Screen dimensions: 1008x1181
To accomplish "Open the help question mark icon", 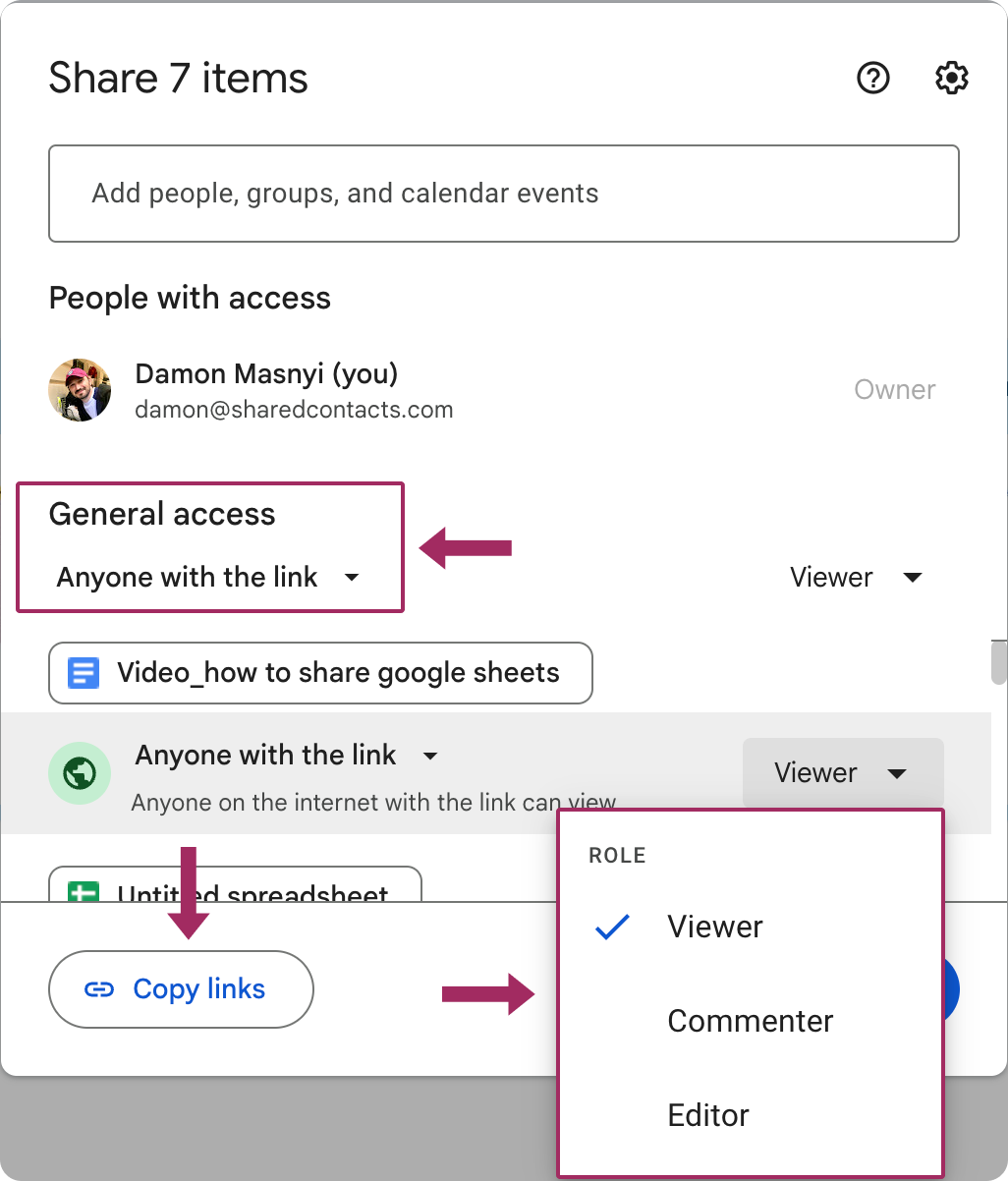I will (x=873, y=78).
